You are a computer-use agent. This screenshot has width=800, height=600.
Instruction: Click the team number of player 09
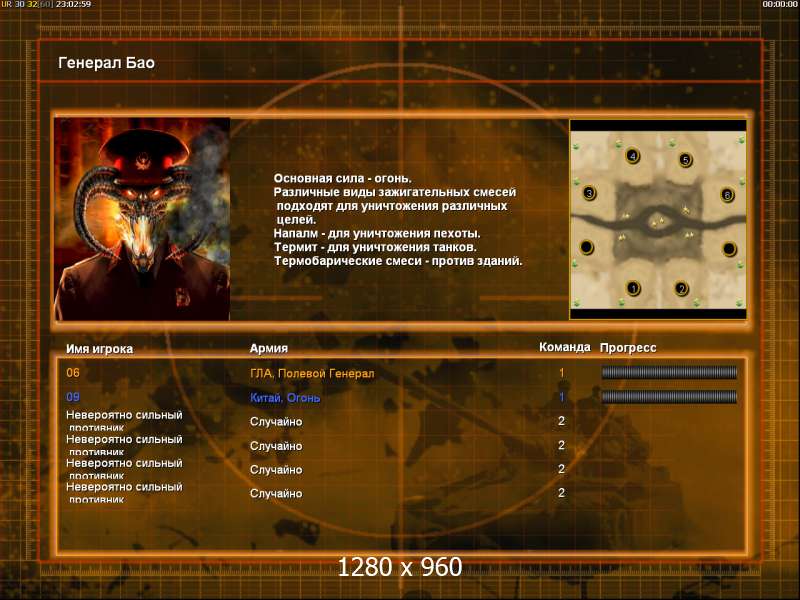click(x=562, y=397)
